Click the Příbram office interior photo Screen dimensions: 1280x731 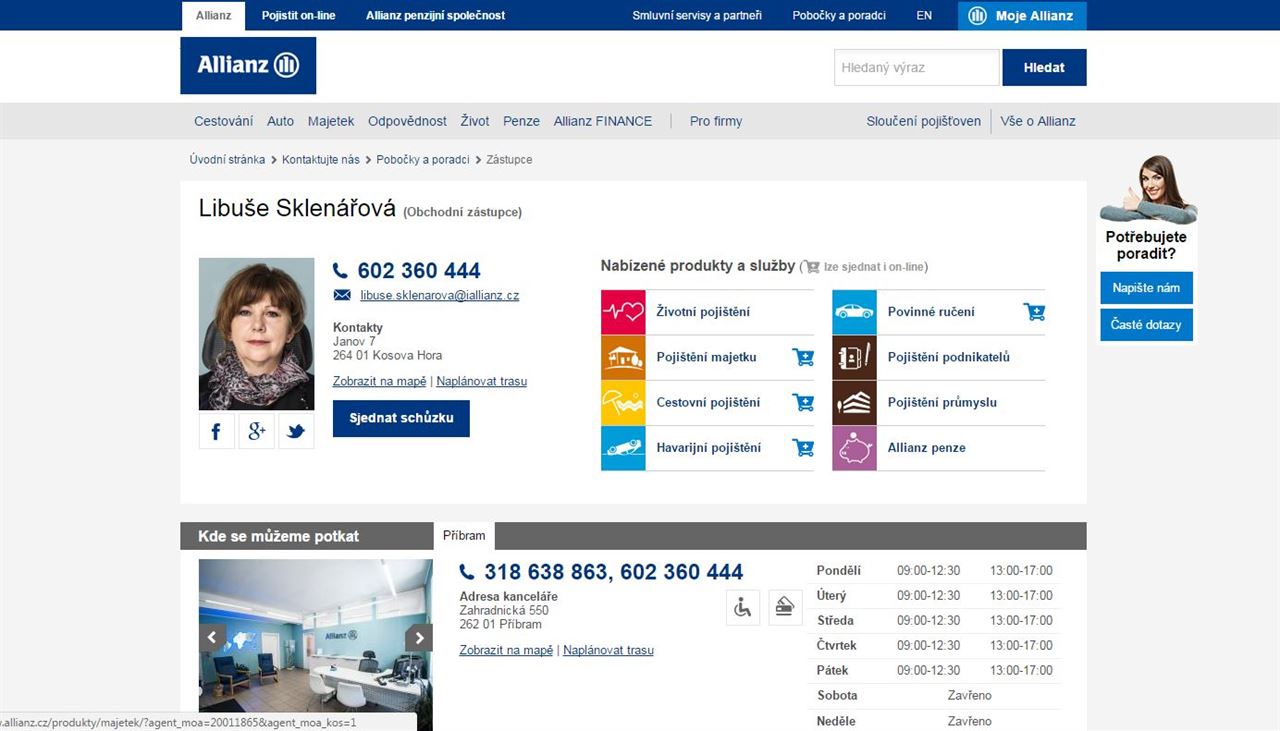tap(316, 644)
